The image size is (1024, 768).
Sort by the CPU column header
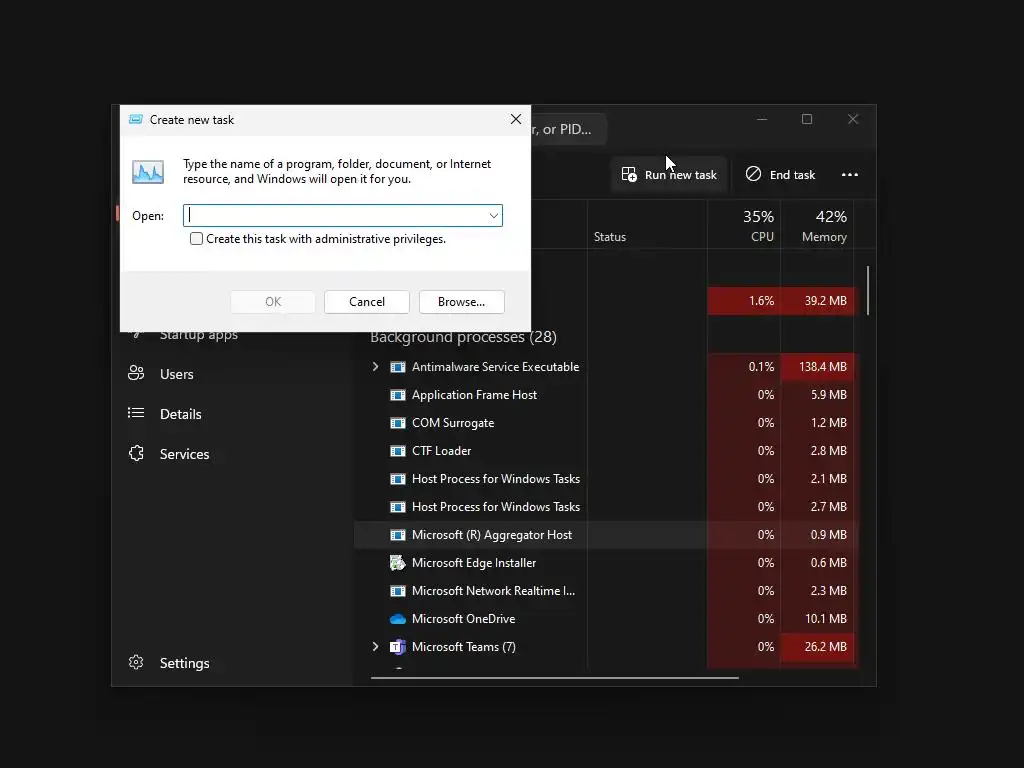tap(744, 225)
